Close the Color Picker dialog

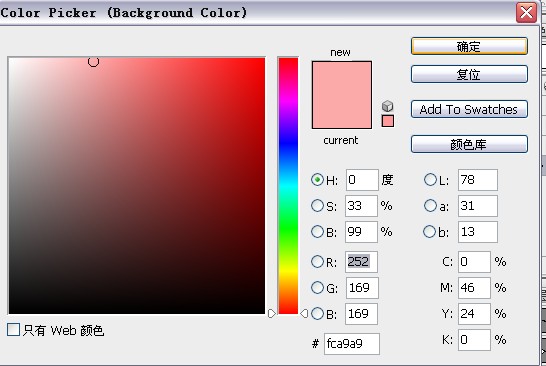click(x=526, y=13)
